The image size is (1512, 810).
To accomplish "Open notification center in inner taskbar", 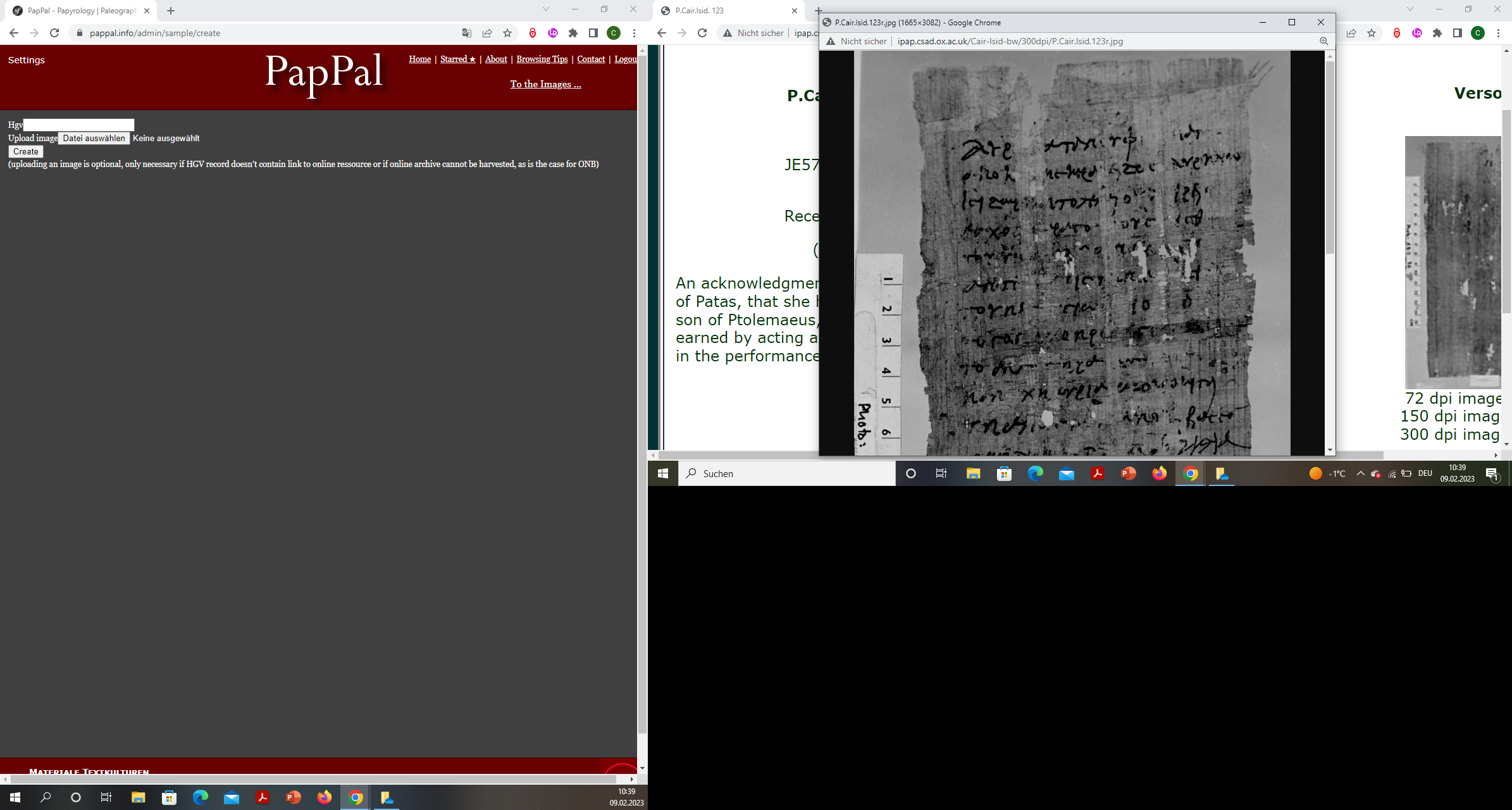I will [x=1492, y=473].
